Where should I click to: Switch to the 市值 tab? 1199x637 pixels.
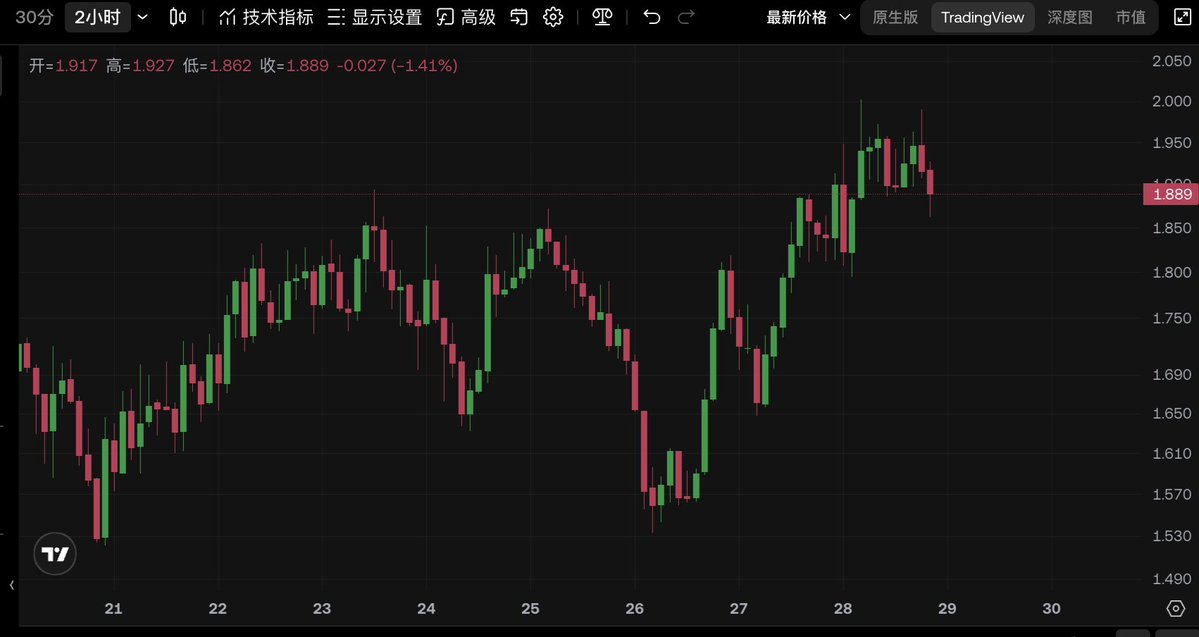1131,17
